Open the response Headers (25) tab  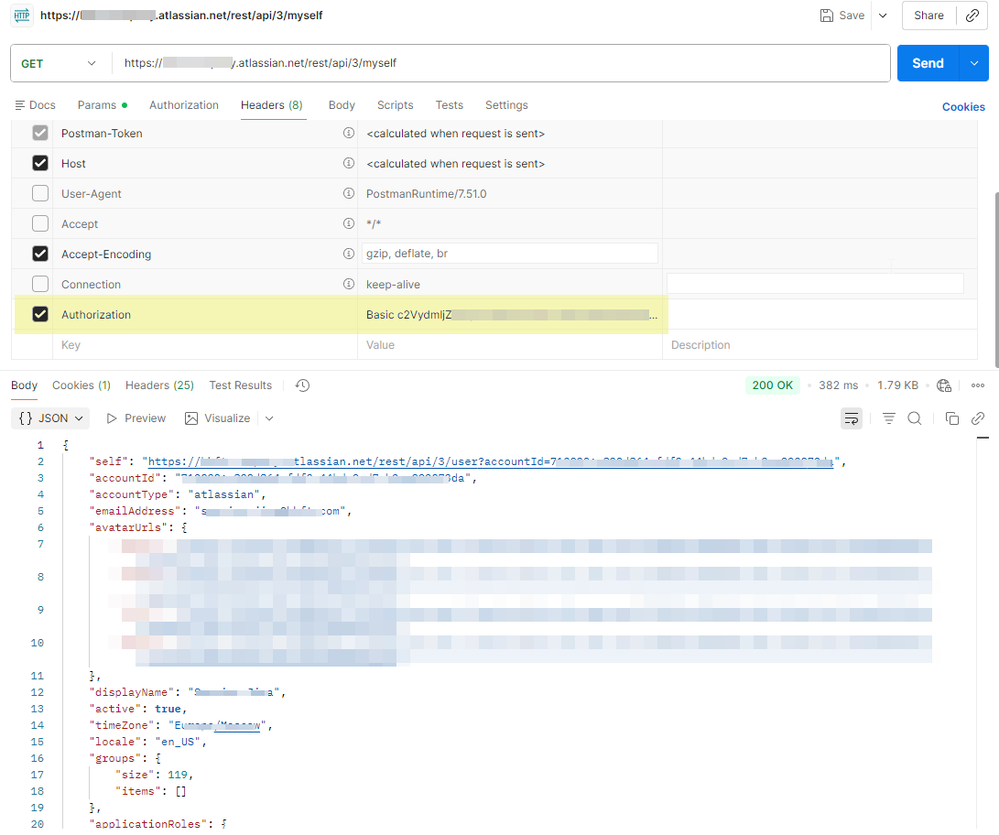tap(159, 385)
